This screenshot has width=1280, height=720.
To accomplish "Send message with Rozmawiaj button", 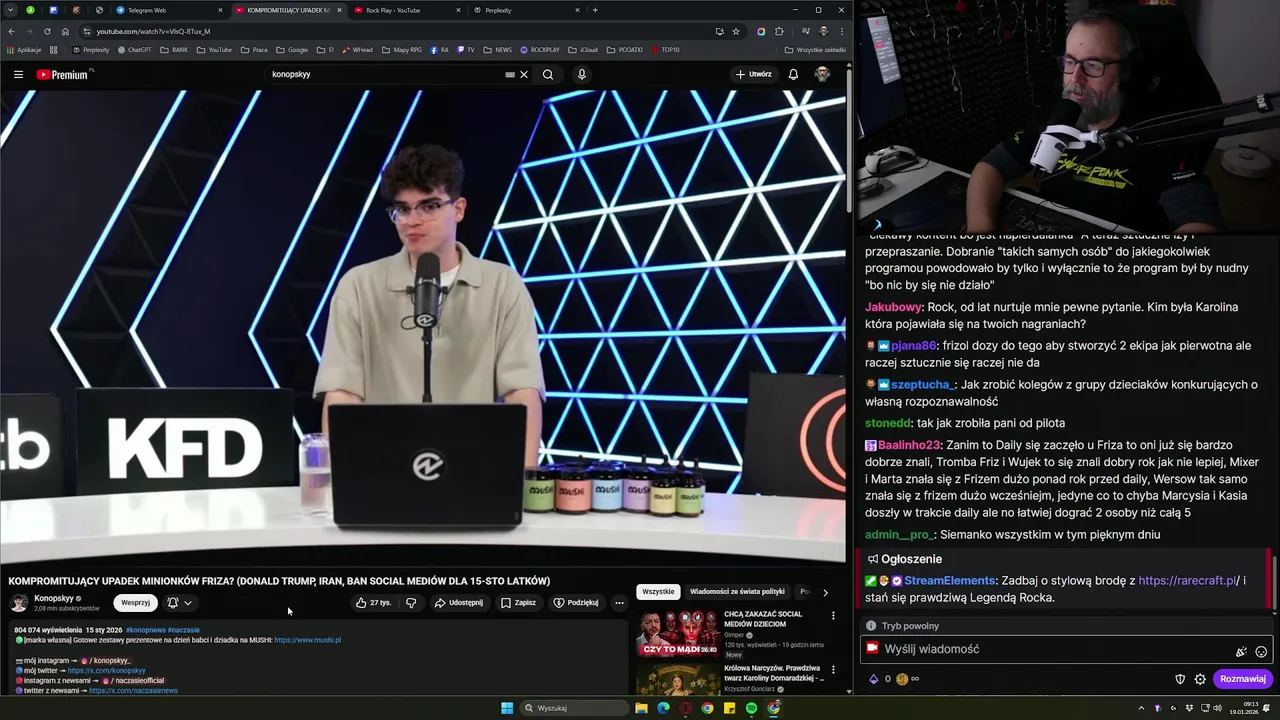I will point(1243,679).
